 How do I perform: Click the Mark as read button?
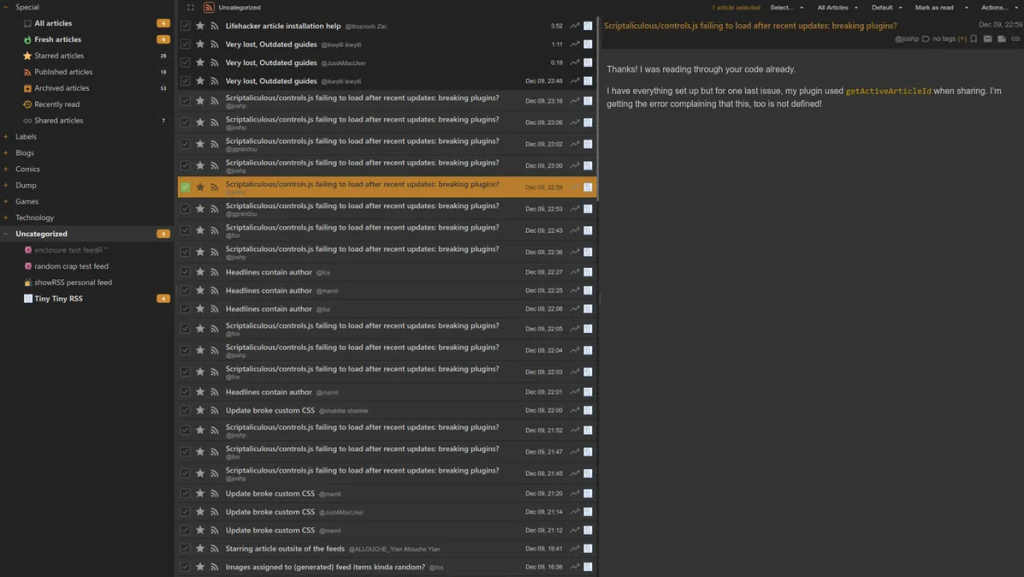click(x=937, y=7)
